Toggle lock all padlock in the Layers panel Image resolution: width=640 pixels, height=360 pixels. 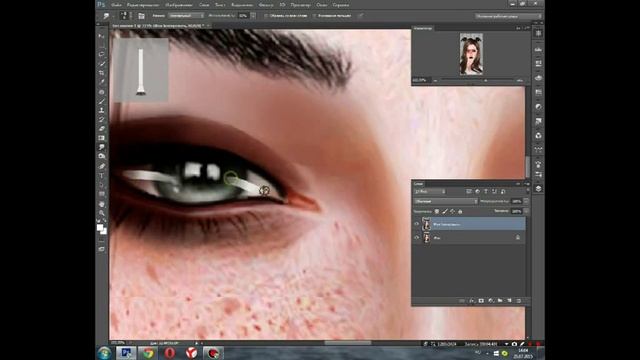[460, 211]
